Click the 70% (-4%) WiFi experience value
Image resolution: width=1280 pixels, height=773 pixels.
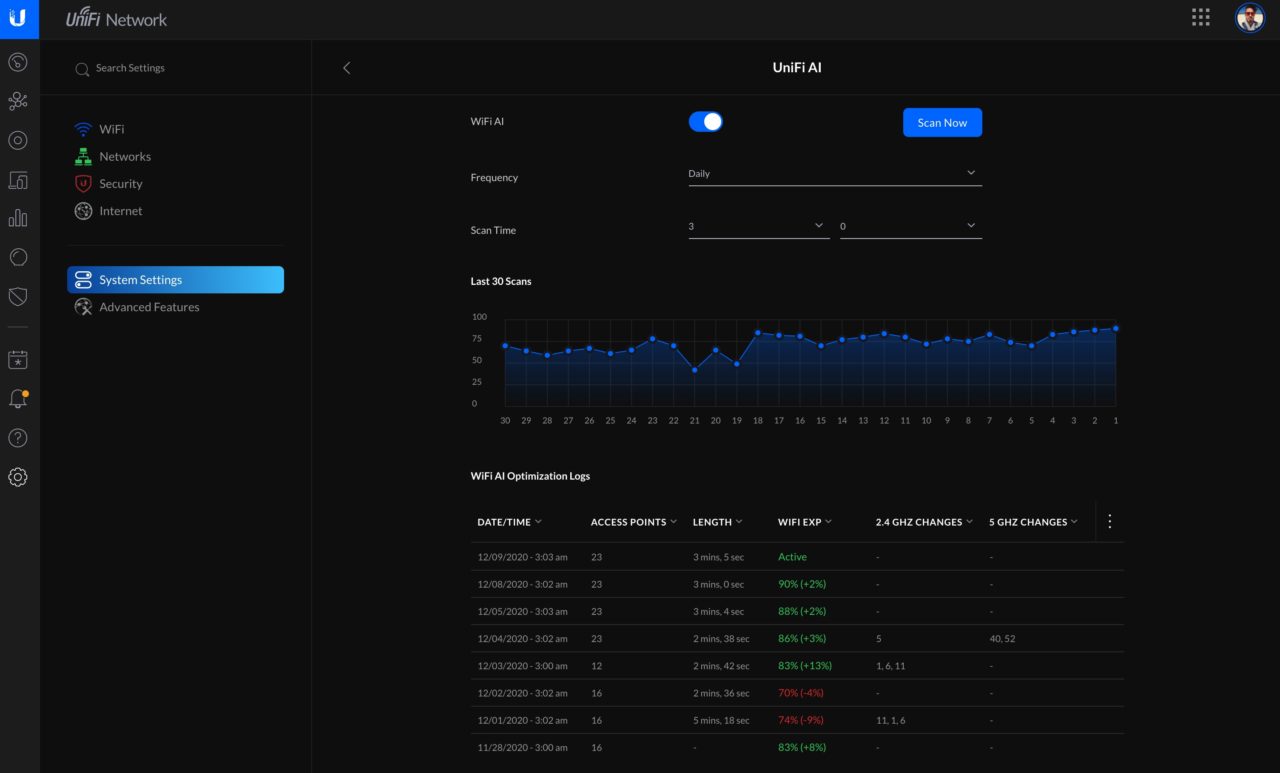click(801, 693)
